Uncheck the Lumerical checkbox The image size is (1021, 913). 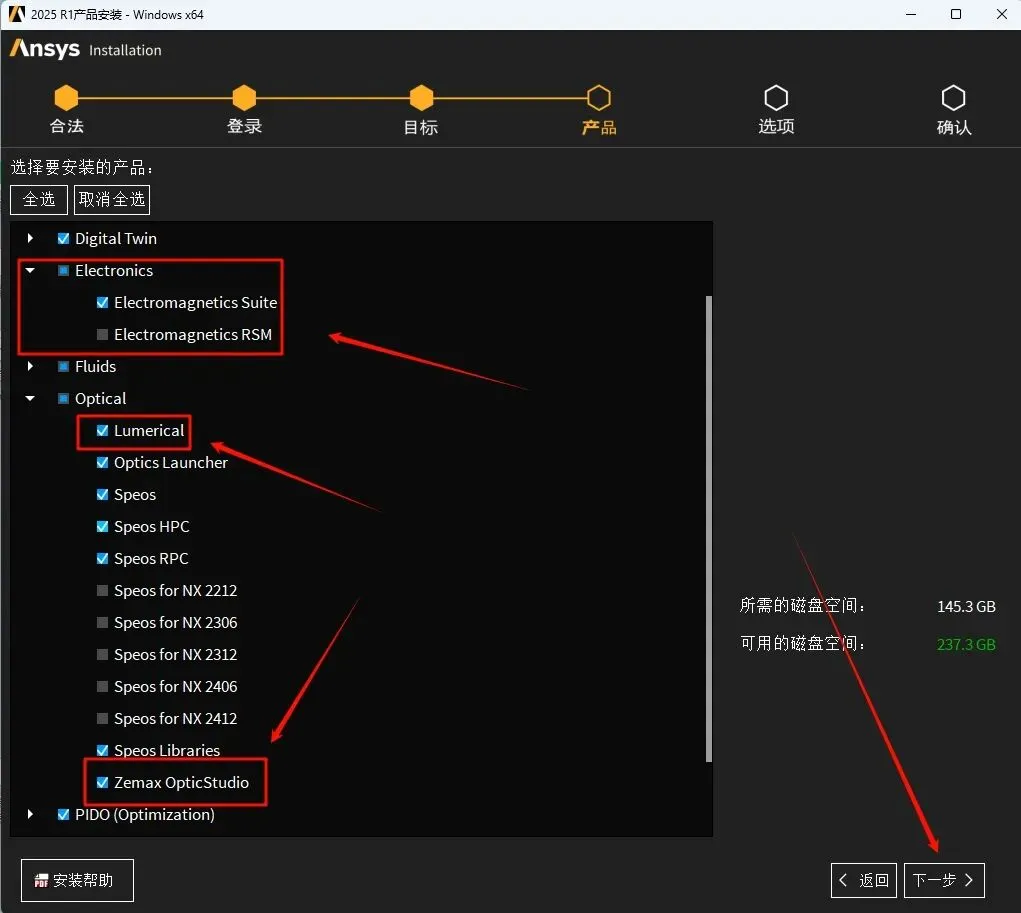[102, 430]
